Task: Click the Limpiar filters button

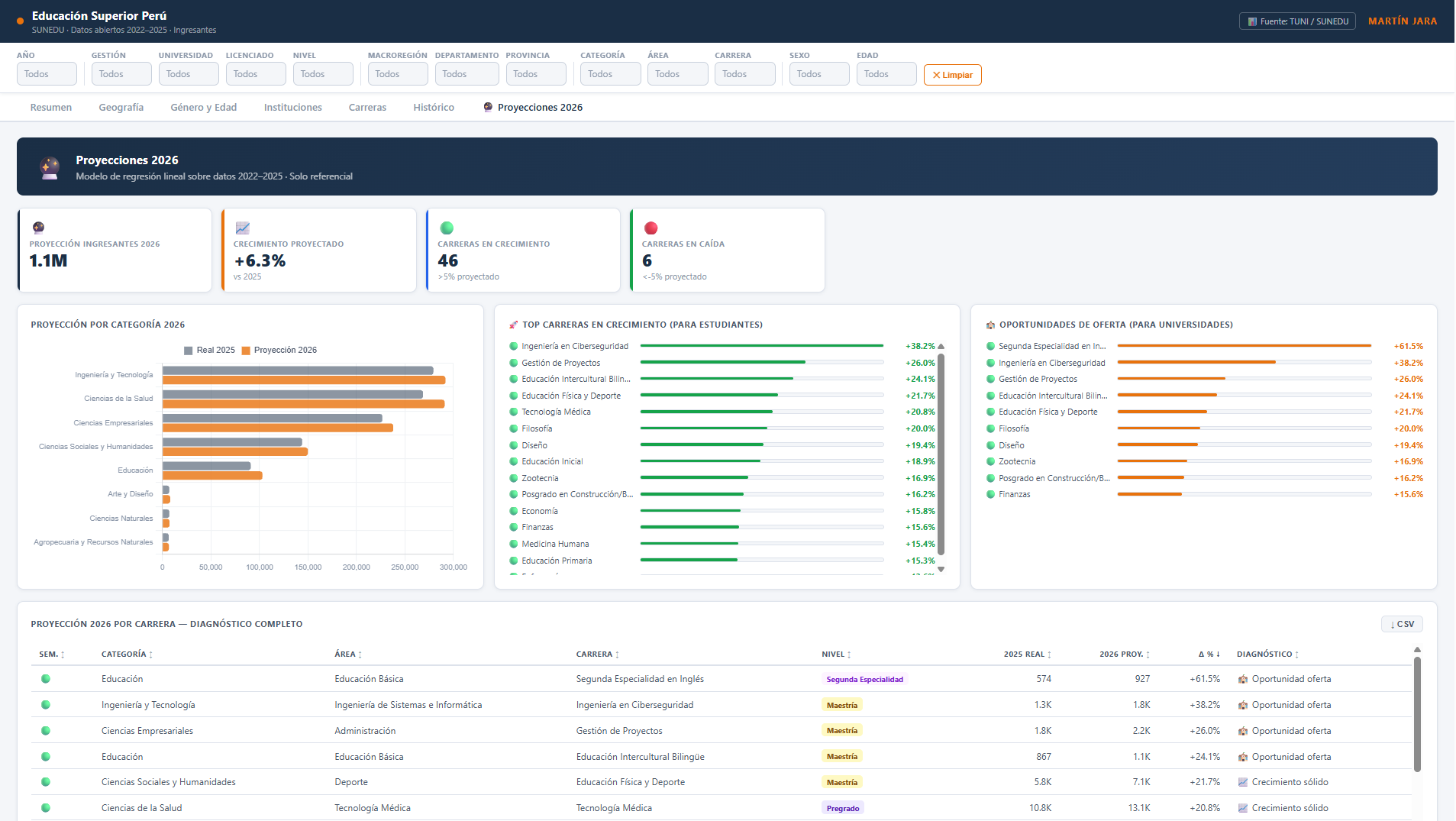Action: tap(952, 75)
